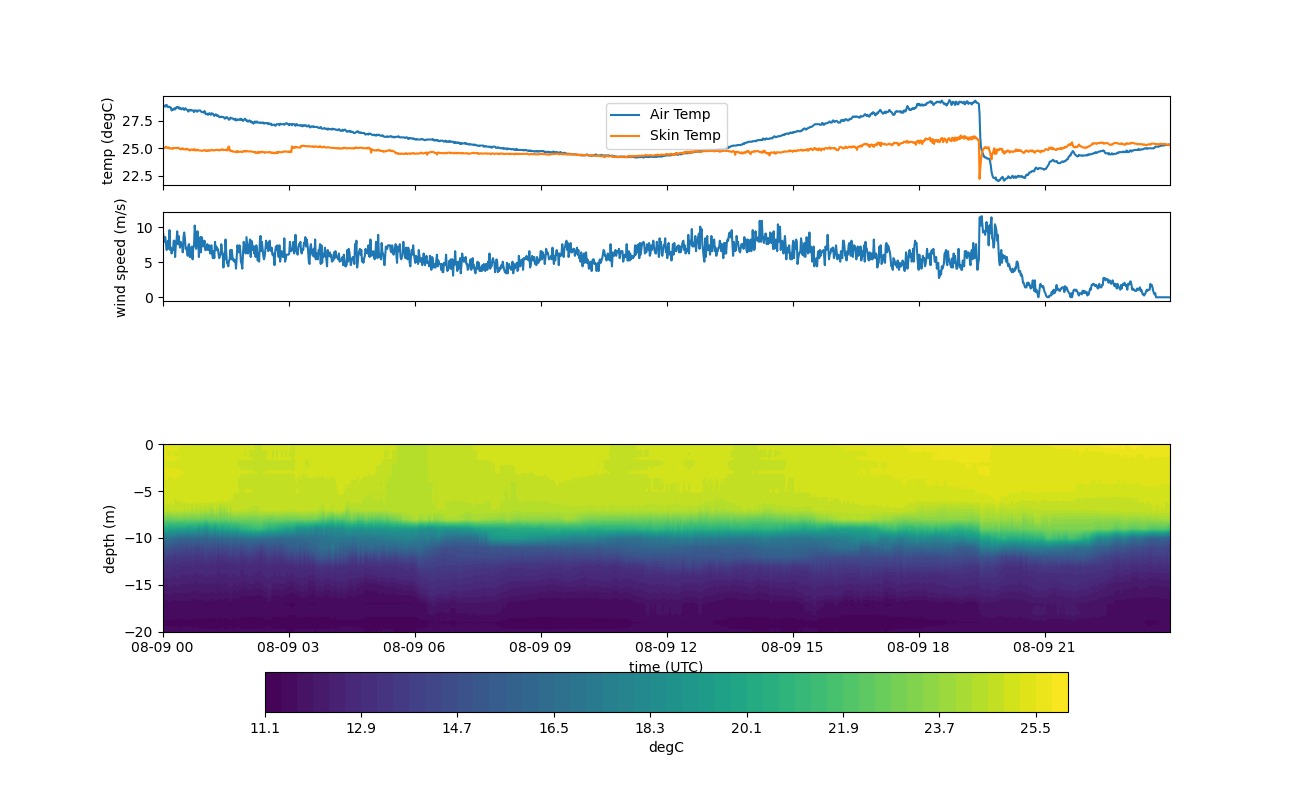
Task: Click the 25.5 colorbar tick label
Action: [x=1035, y=729]
